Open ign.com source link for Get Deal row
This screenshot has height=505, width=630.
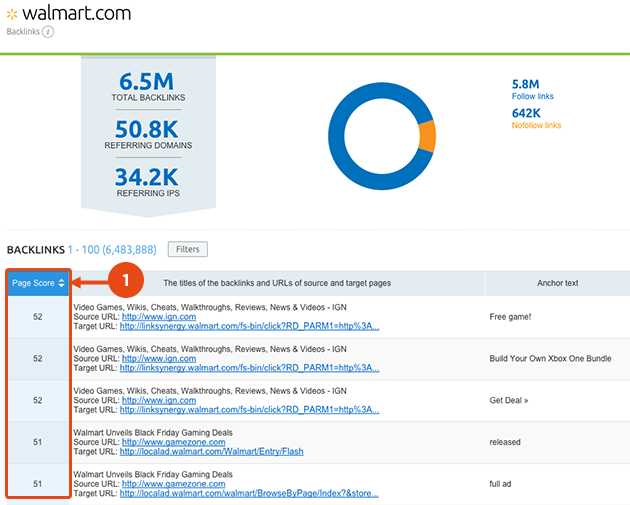point(159,400)
